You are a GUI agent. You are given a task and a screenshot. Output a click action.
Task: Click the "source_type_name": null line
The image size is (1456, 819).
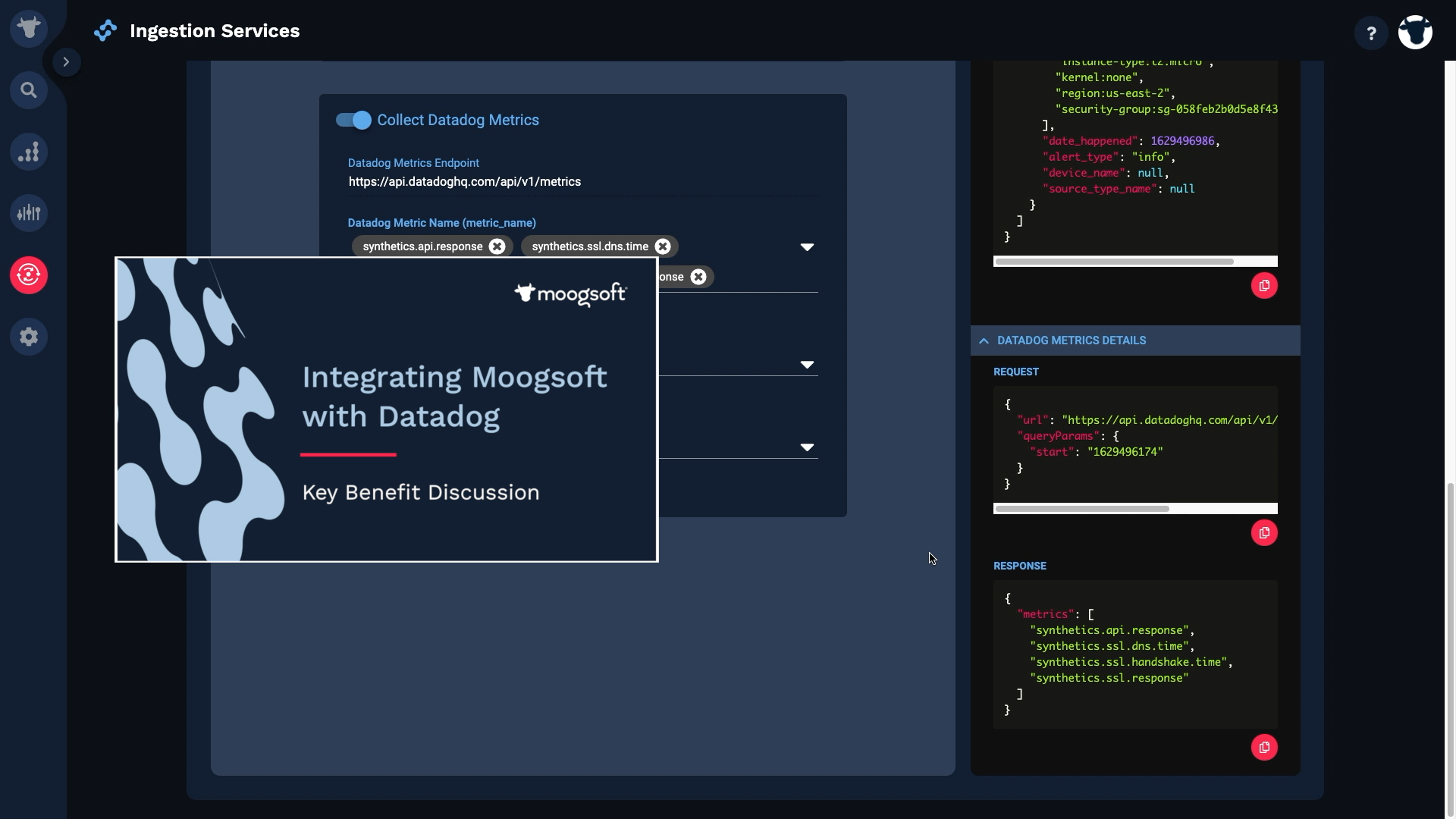coord(1119,189)
